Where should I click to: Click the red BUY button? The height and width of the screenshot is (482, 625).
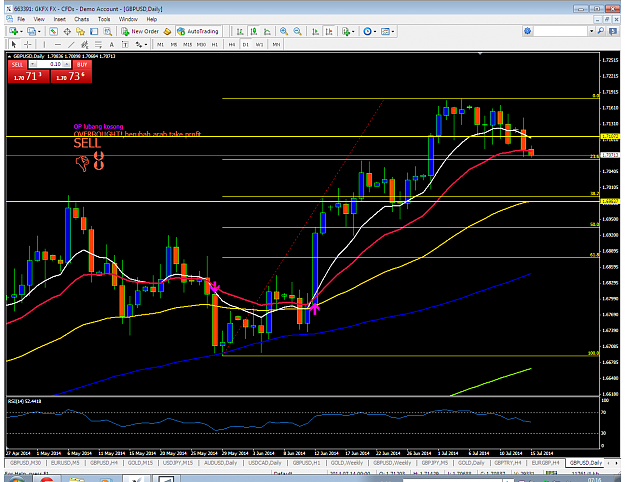pyautogui.click(x=82, y=65)
